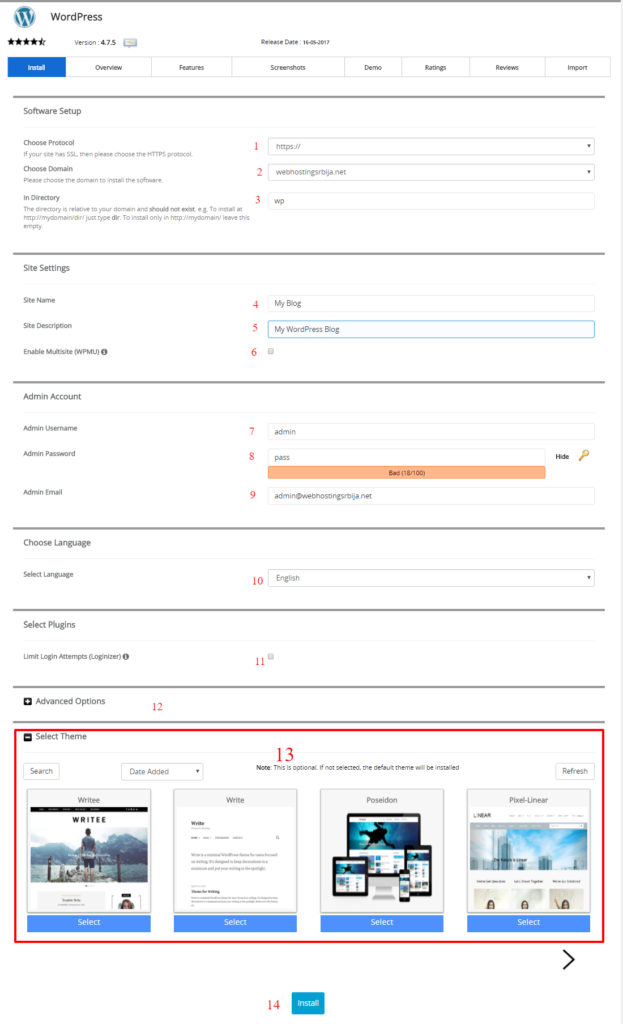Open the changelog icon beside version 4.7.5
The width and height of the screenshot is (623, 1024).
tap(130, 42)
